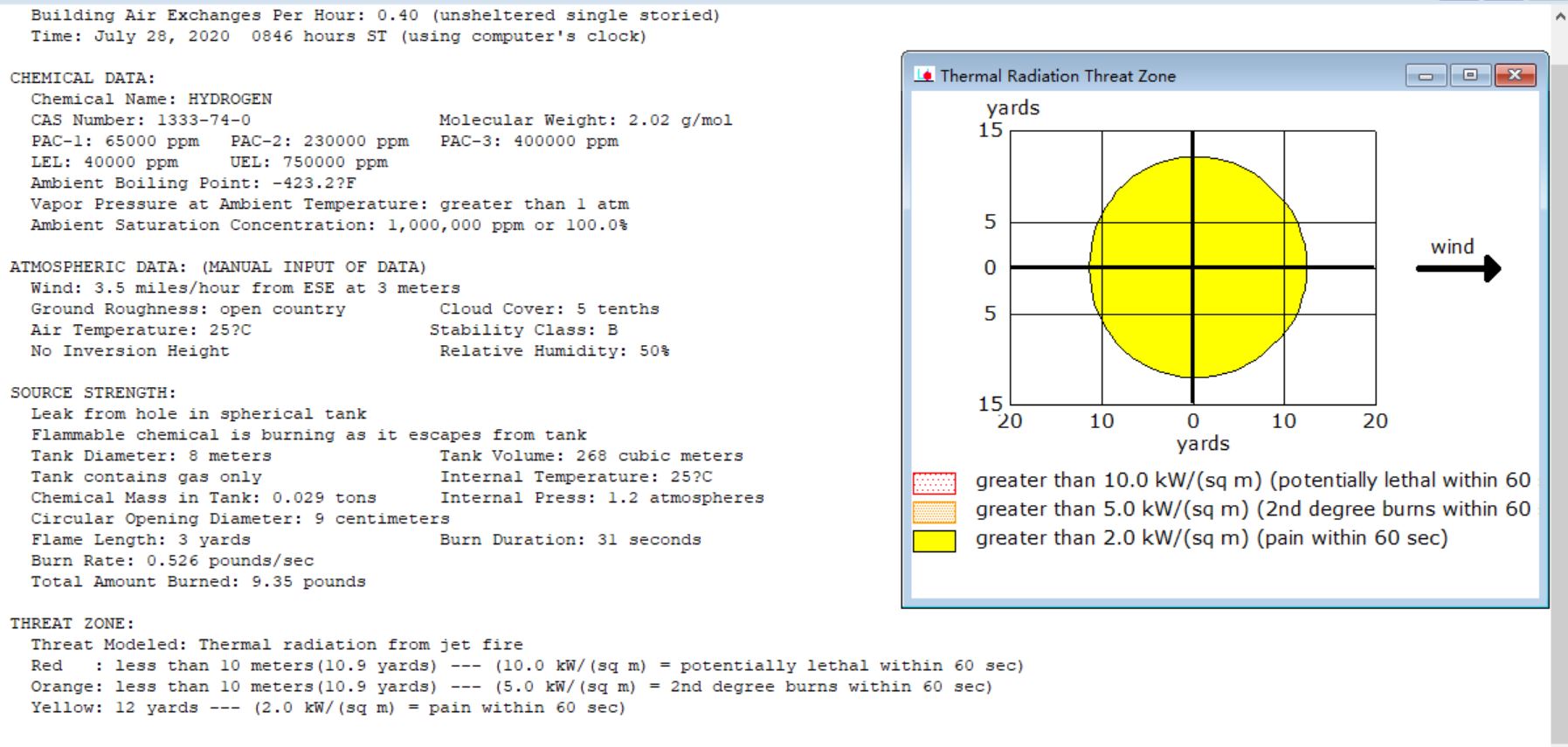Viewport: 1568px width, 747px height.
Task: Click 'Molecular Weight: 2.02 g/mol' text
Action: click(x=585, y=120)
